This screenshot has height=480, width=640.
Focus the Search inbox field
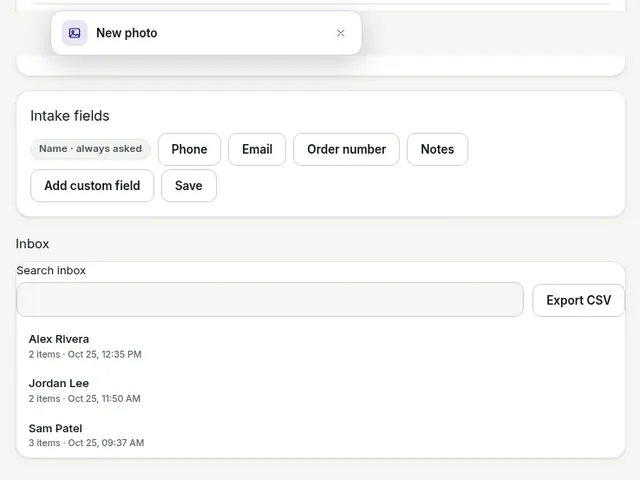pos(270,300)
